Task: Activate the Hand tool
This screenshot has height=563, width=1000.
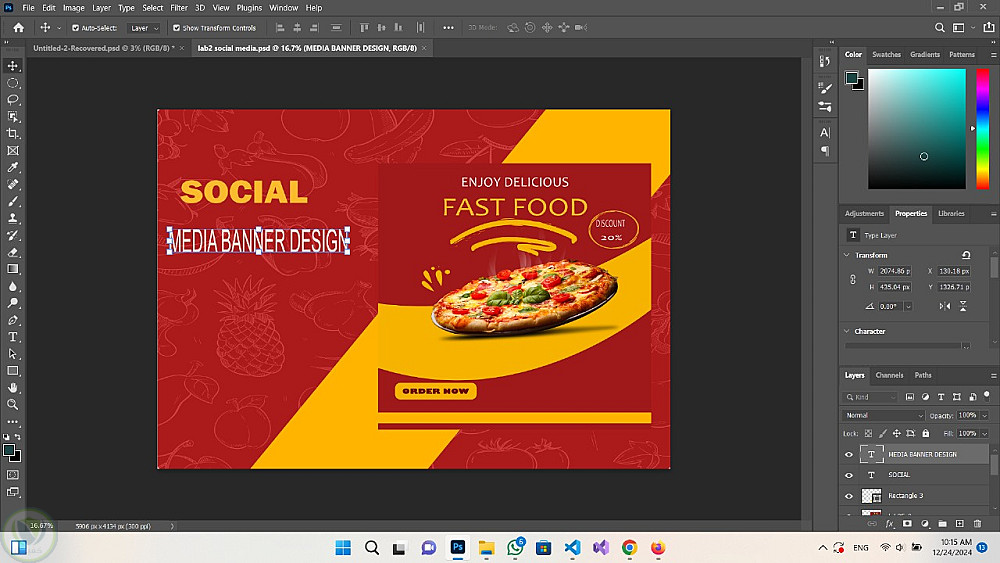Action: 13,387
